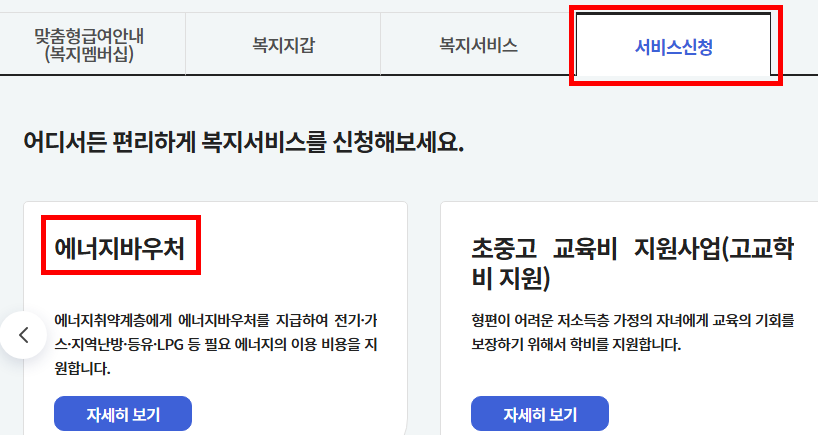Click 자세히 보기 under 에너지바우처
Image resolution: width=818 pixels, height=435 pixels.
(123, 414)
